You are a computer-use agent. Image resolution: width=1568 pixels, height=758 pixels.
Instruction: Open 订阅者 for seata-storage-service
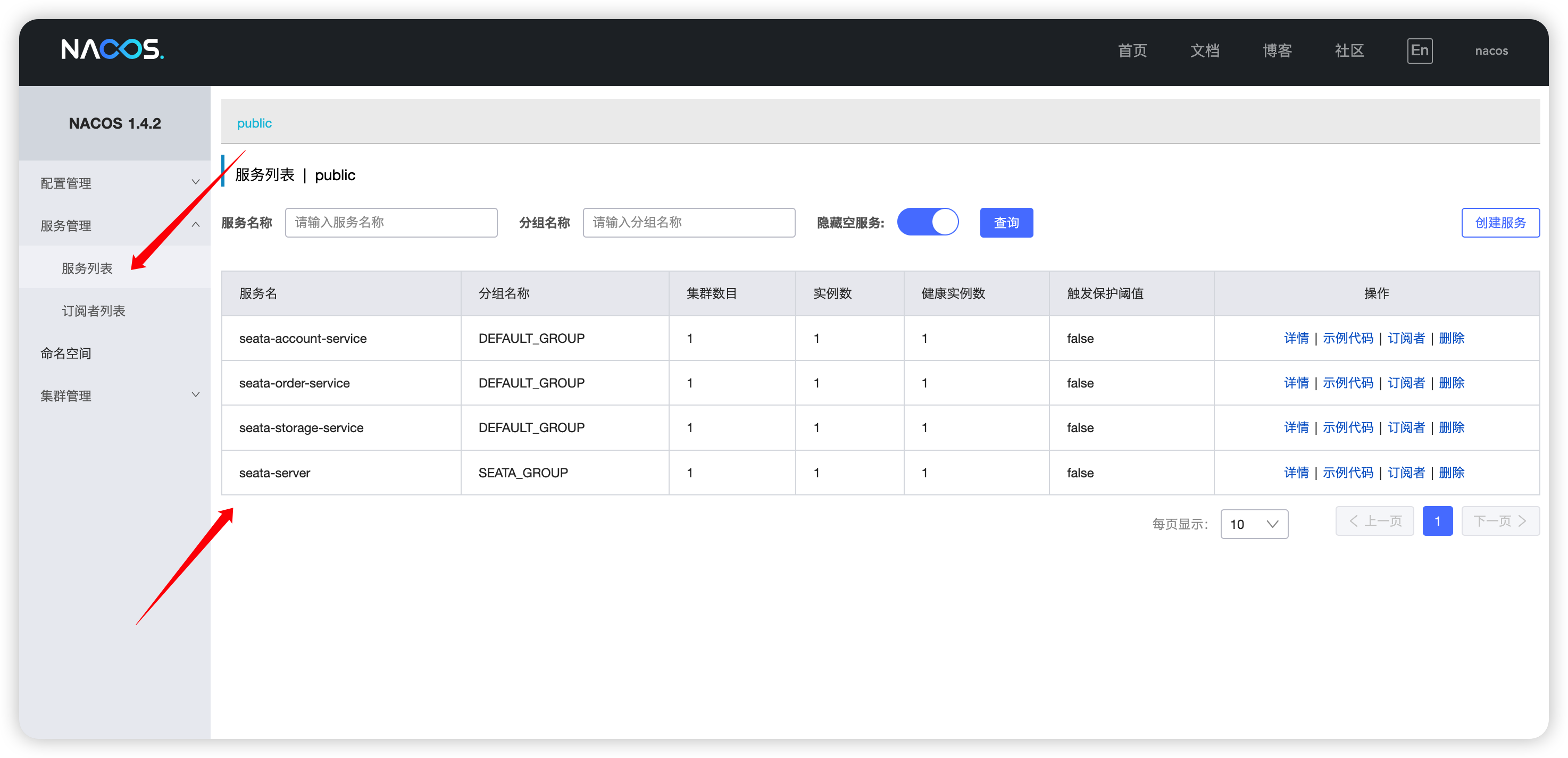tap(1406, 428)
